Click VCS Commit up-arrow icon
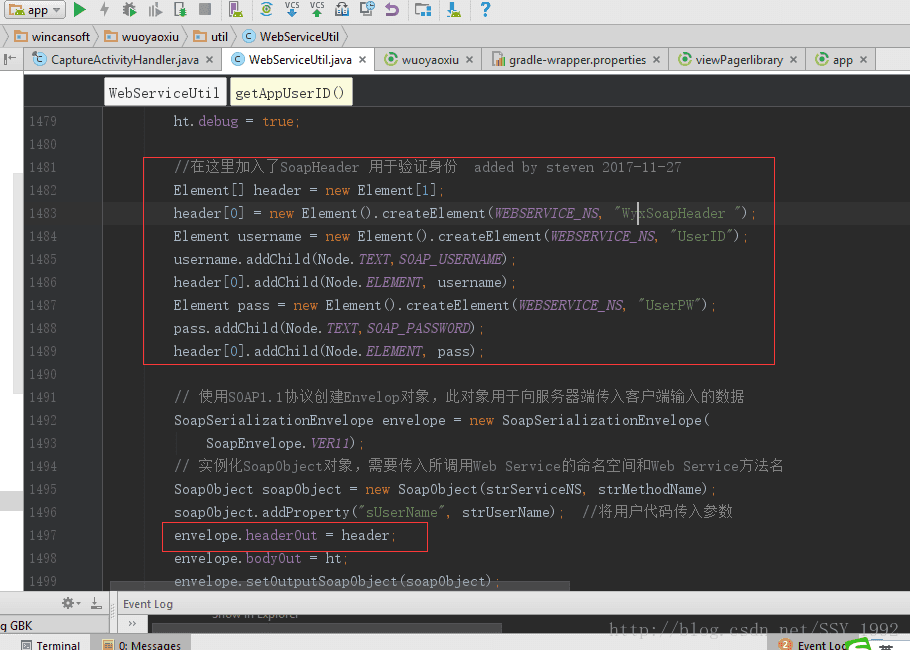 pos(317,9)
